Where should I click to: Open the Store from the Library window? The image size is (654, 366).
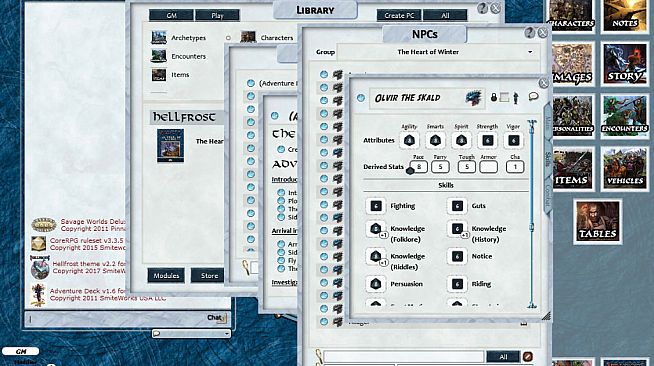pos(209,276)
